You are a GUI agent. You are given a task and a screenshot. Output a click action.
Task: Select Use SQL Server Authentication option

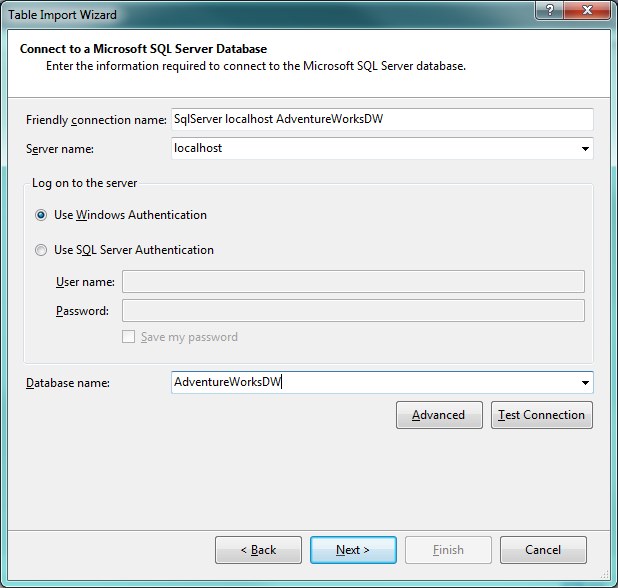point(41,250)
